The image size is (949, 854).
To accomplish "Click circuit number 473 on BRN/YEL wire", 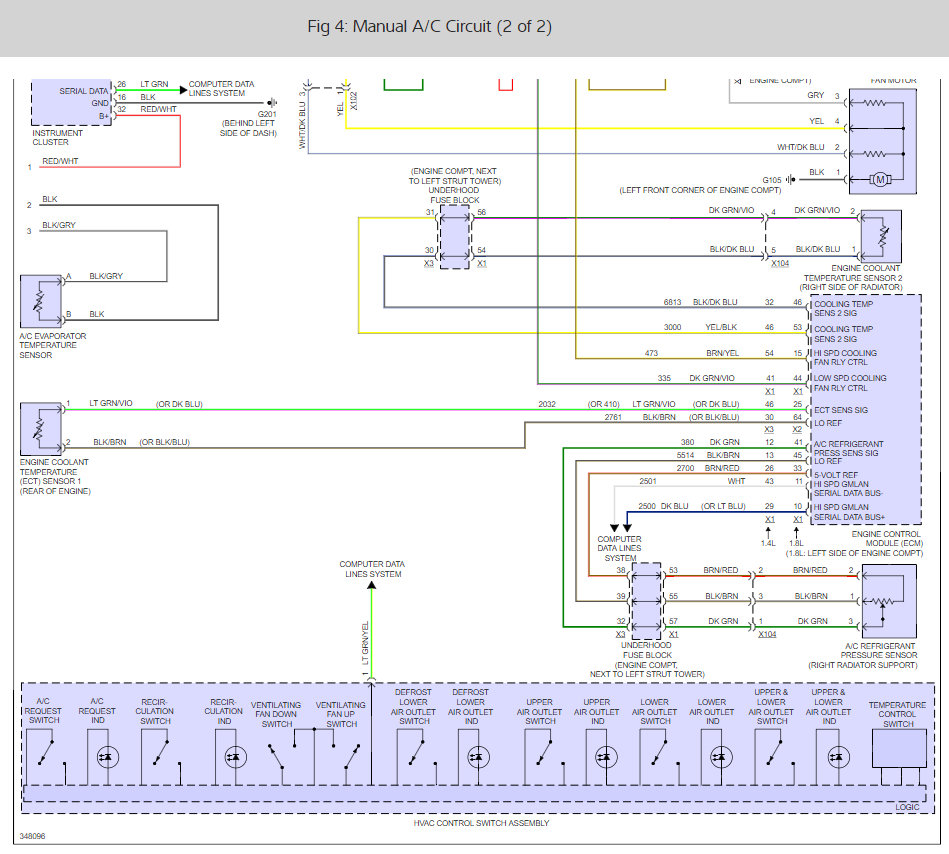I will (x=651, y=353).
